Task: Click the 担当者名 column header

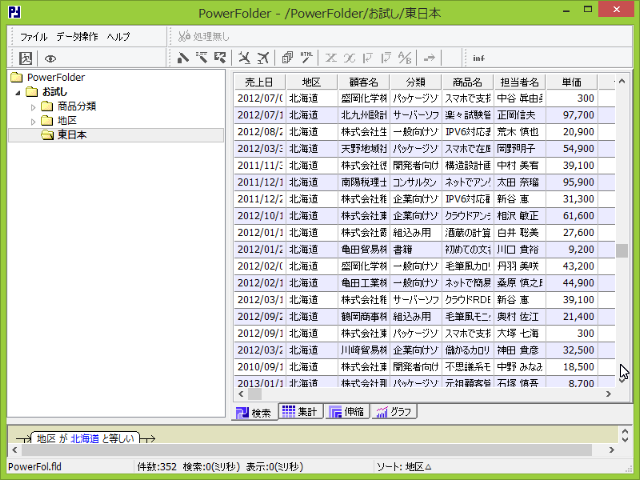Action: pos(520,82)
